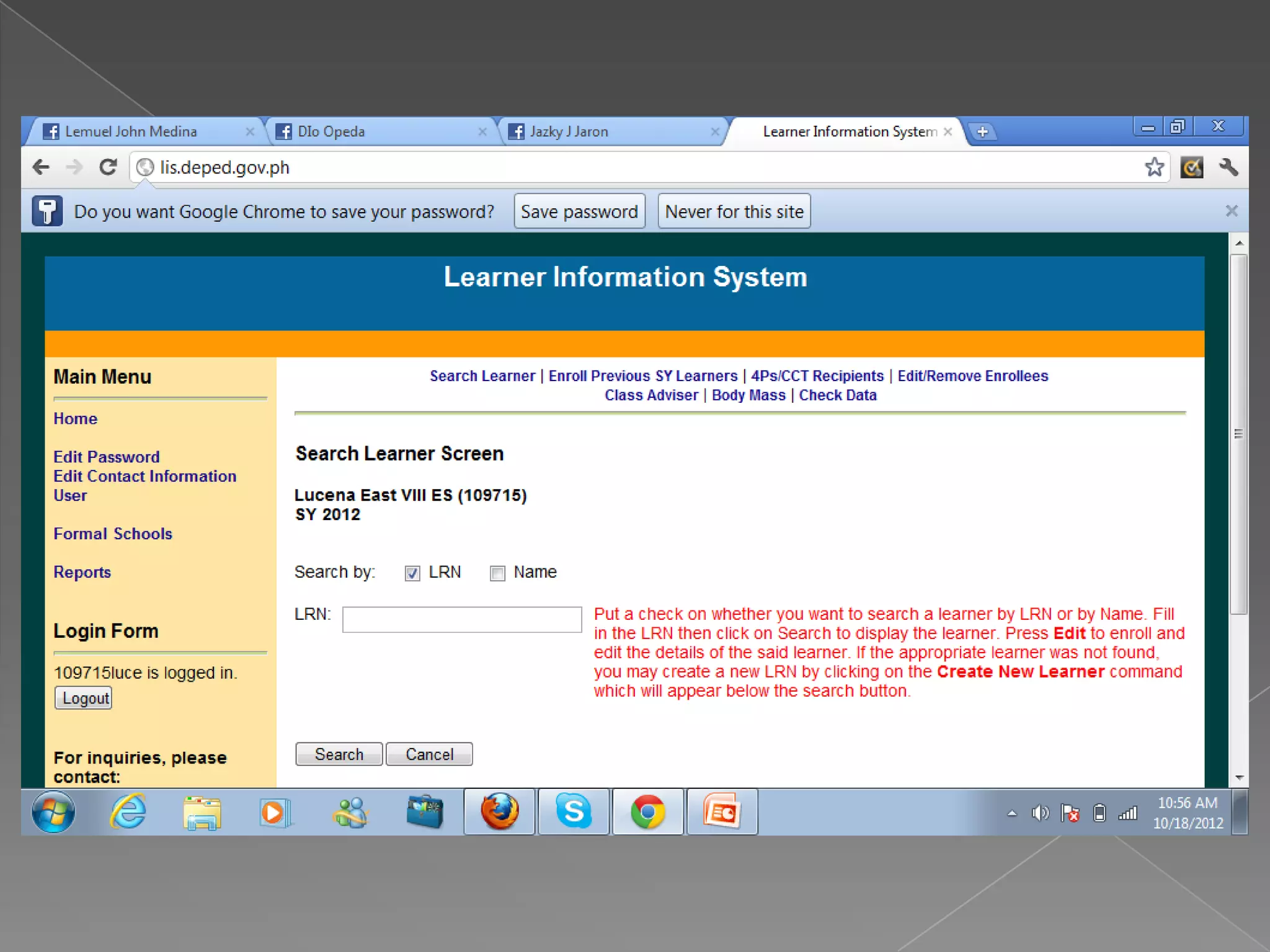
Task: Reload the page with the refresh icon
Action: click(109, 167)
